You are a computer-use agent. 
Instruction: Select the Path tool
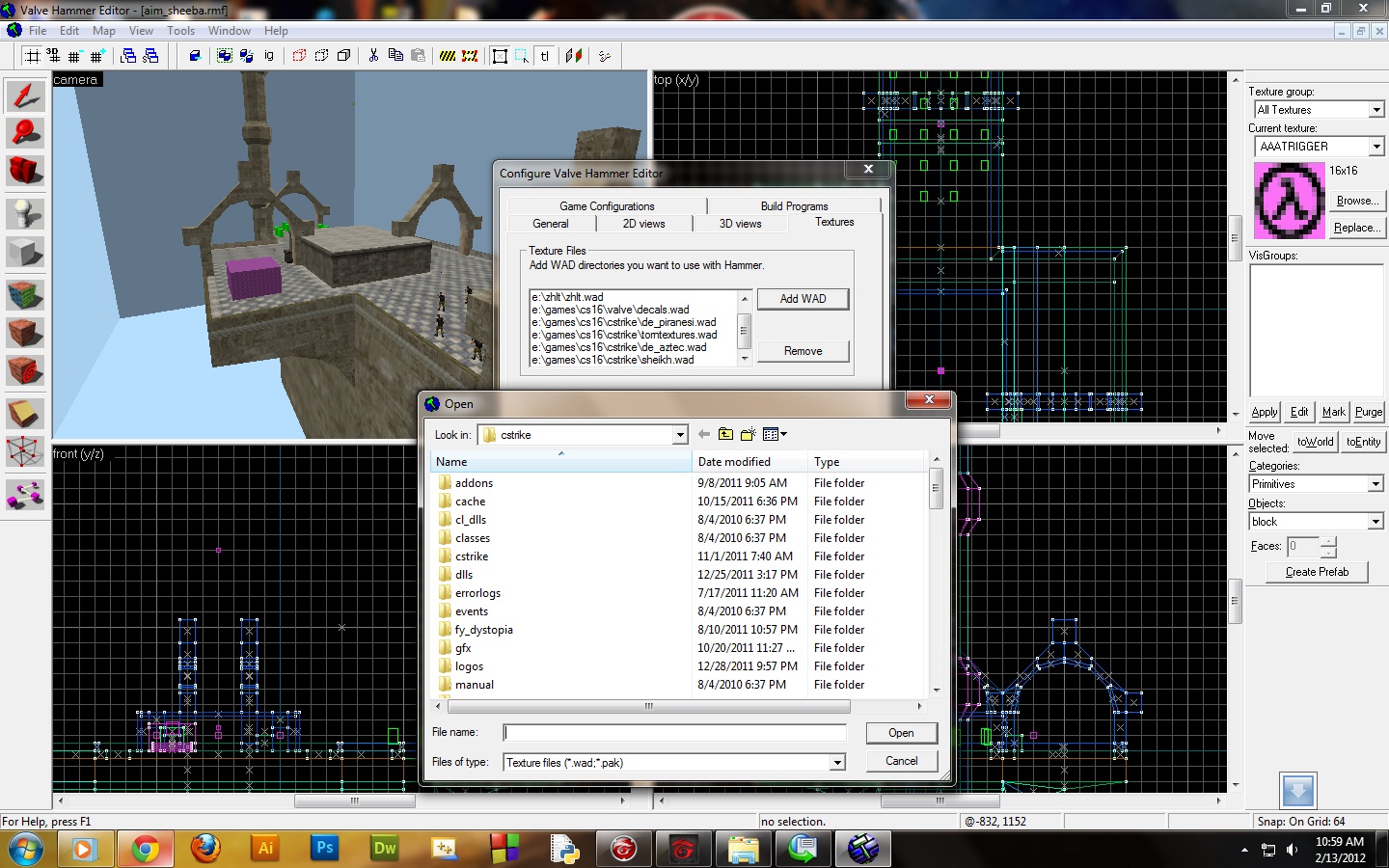25,496
